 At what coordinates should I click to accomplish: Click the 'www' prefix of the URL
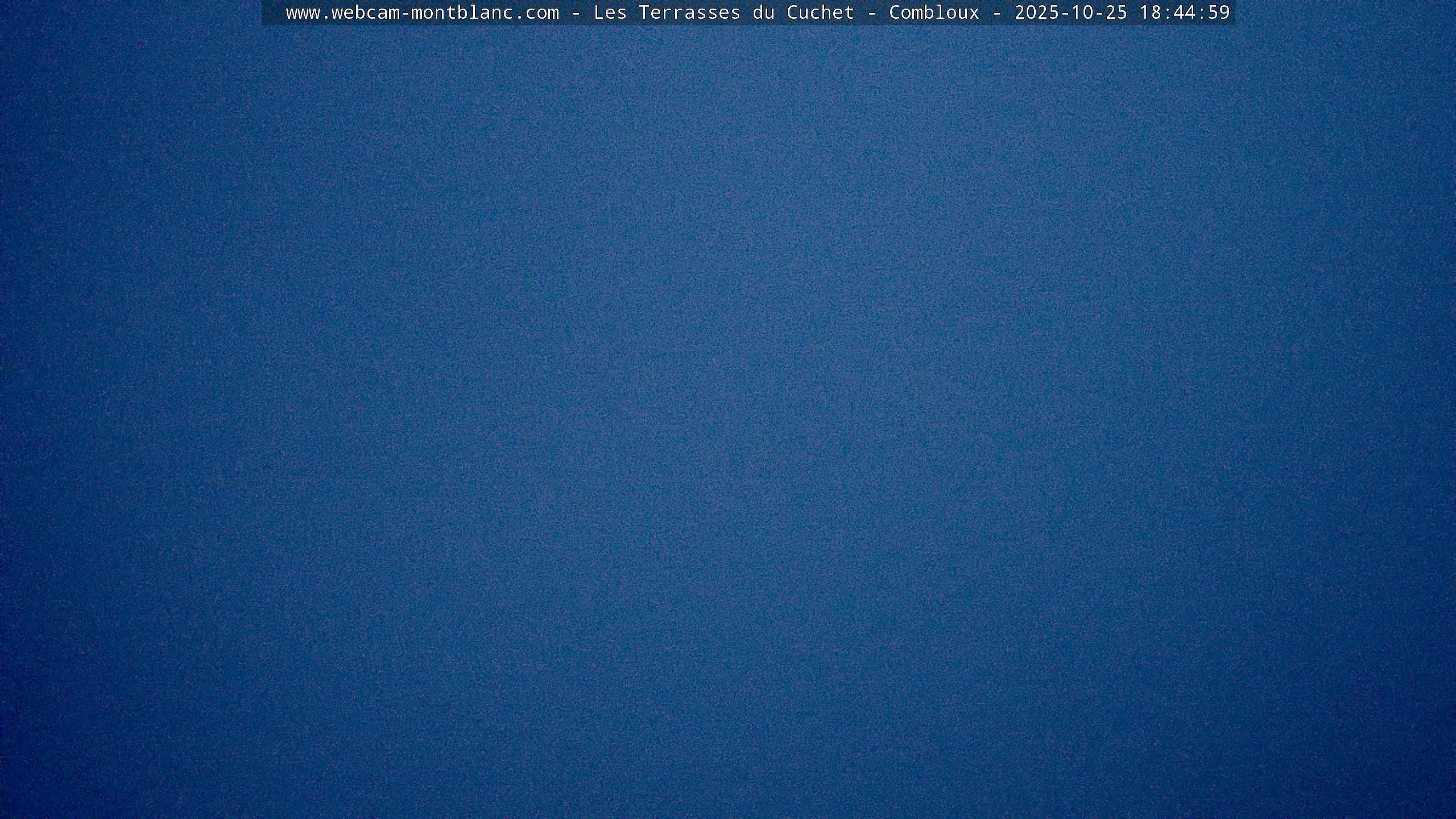(303, 13)
